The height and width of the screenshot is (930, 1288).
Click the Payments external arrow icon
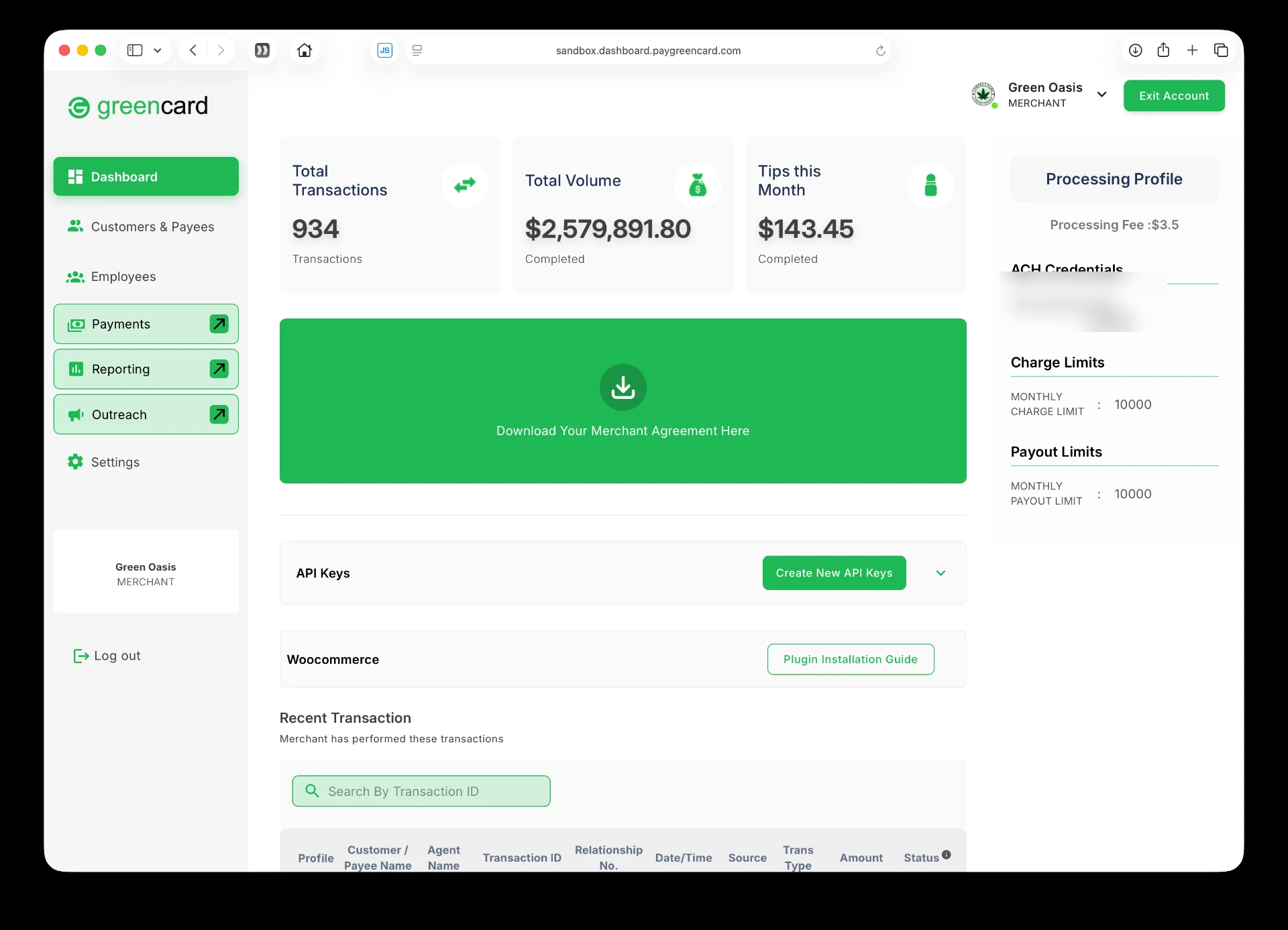pos(219,324)
